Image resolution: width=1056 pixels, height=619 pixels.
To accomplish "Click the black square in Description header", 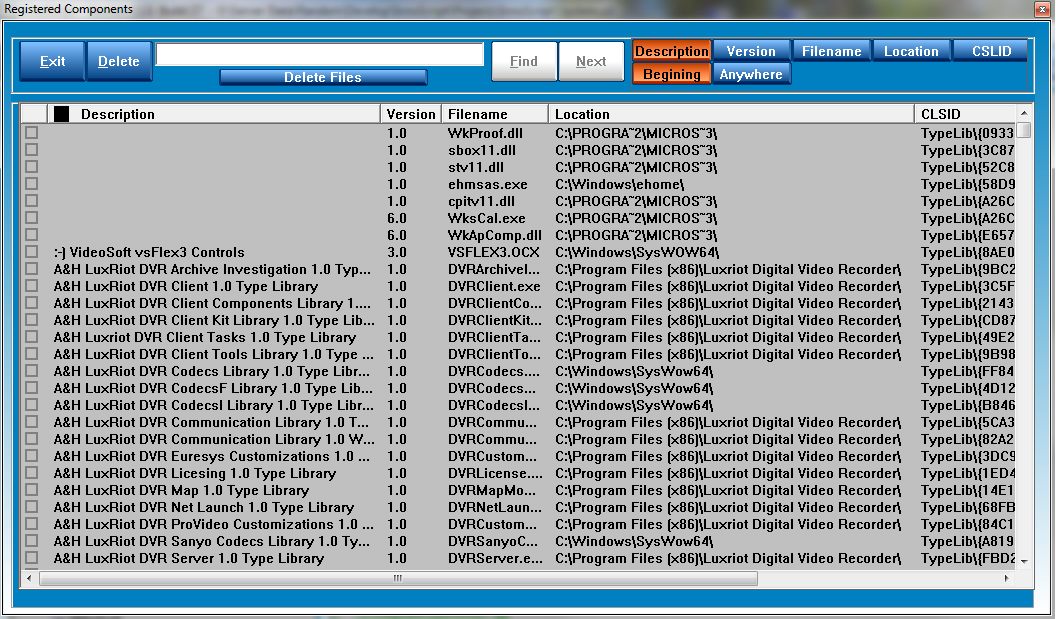I will 62,114.
